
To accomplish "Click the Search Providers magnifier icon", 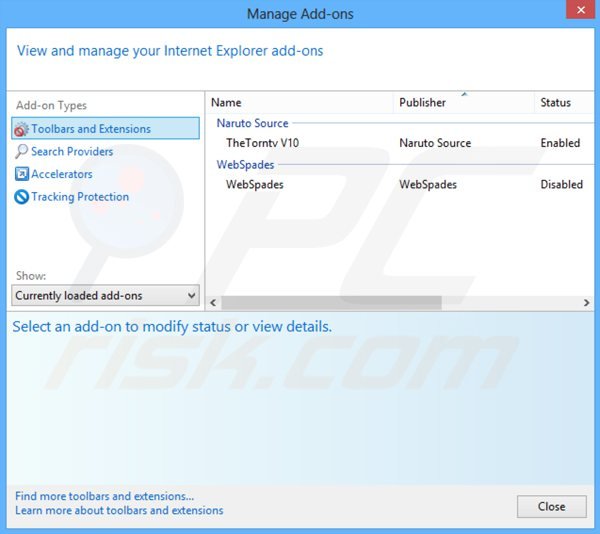I will pos(21,151).
